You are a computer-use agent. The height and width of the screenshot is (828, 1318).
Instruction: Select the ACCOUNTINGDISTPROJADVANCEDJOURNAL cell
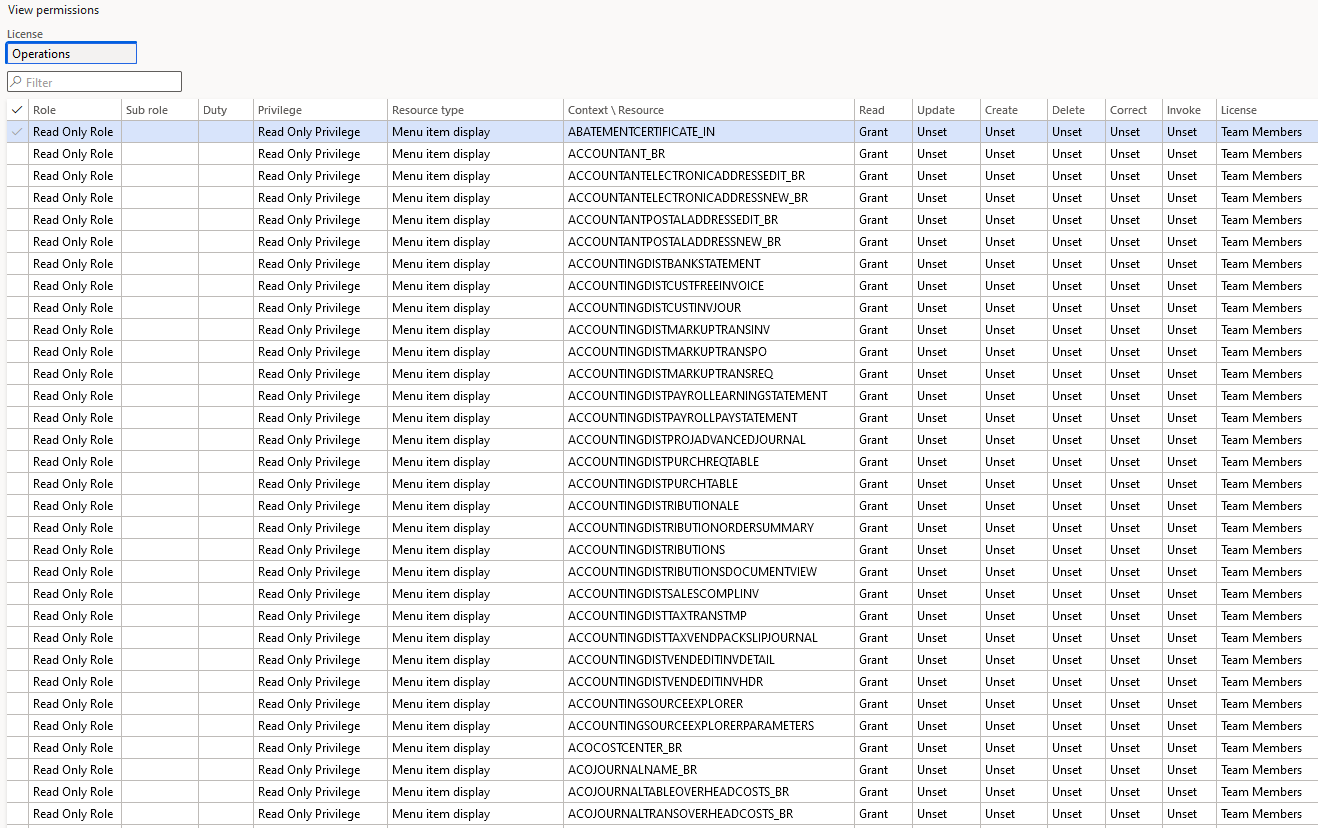tap(709, 440)
